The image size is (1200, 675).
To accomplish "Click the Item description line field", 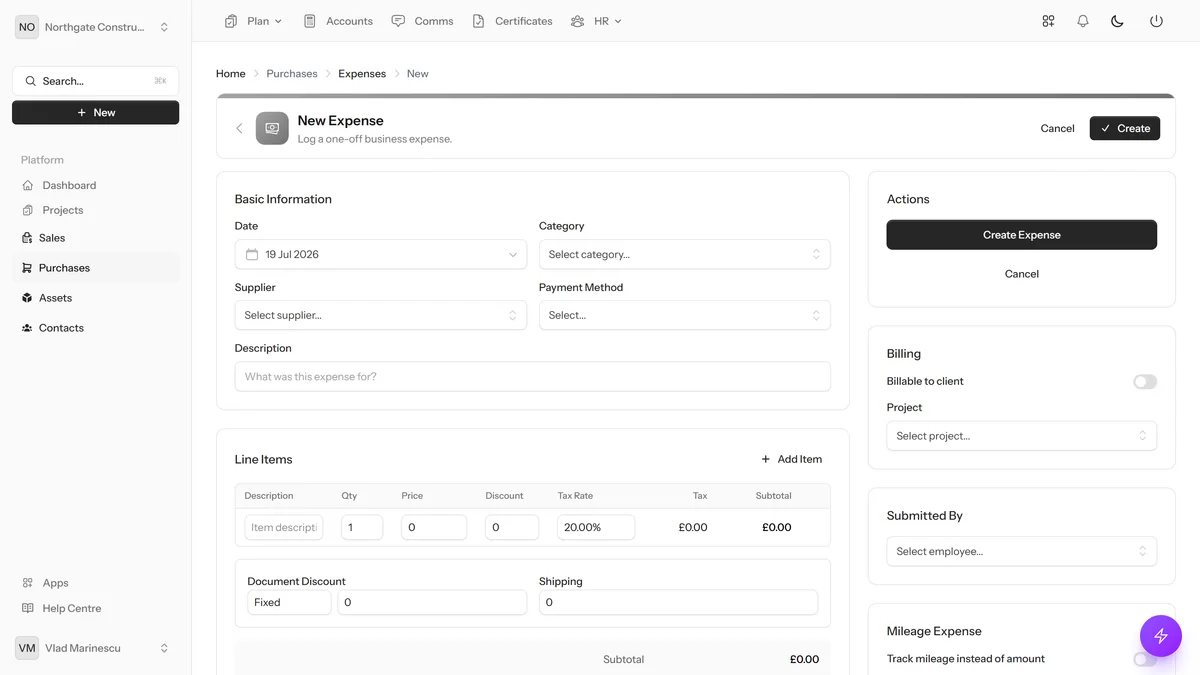I will pos(284,527).
